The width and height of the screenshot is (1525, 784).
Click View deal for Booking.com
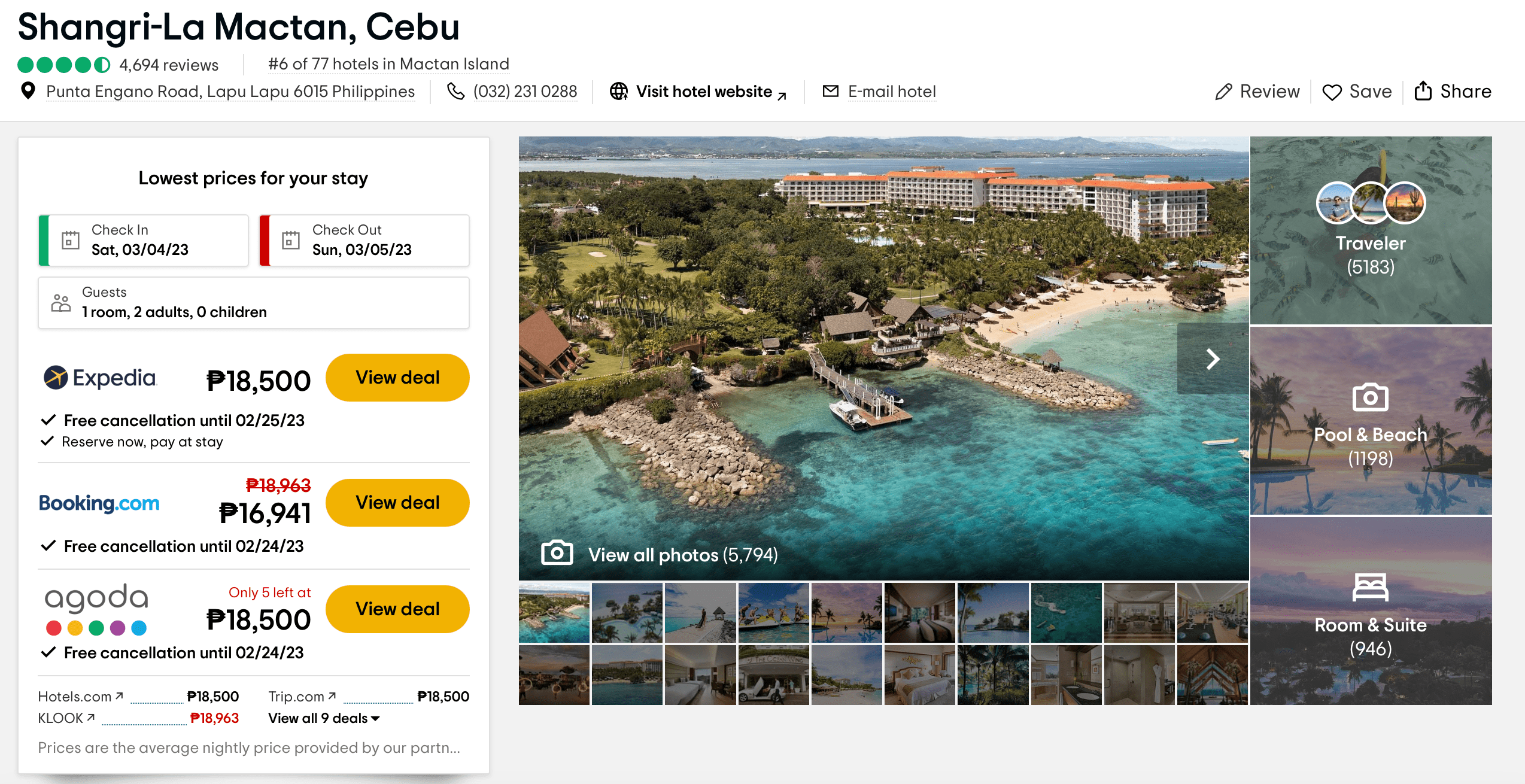point(397,502)
